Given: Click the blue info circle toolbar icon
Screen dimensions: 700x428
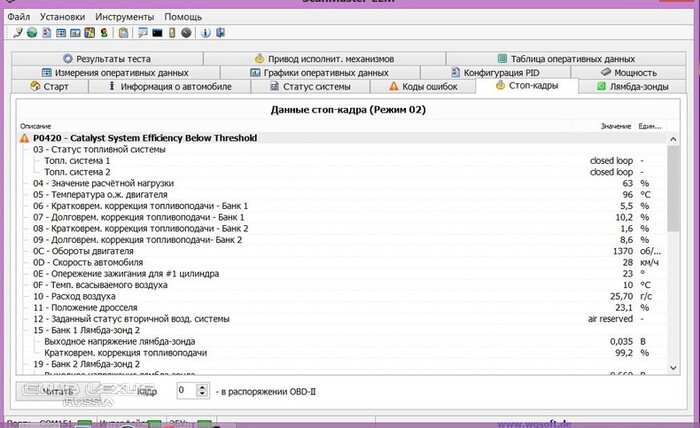Looking at the screenshot, I should click(205, 33).
